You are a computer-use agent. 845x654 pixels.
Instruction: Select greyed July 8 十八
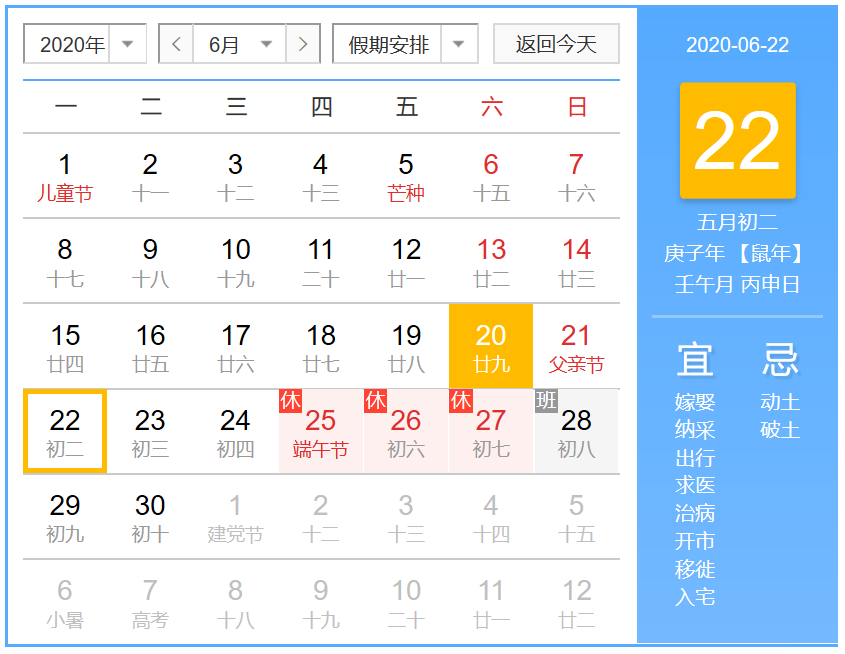point(236,602)
